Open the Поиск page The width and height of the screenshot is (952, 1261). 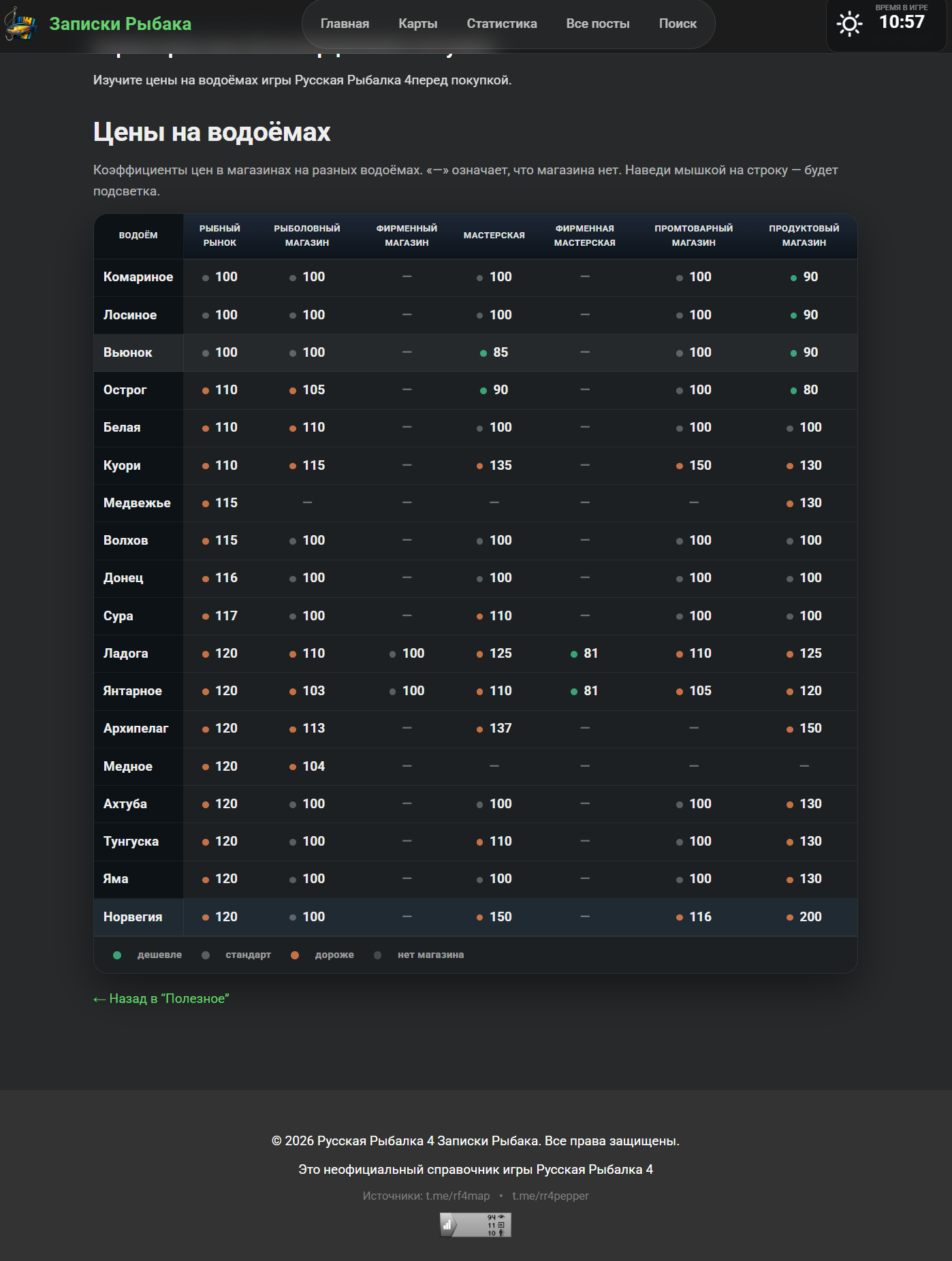(678, 24)
